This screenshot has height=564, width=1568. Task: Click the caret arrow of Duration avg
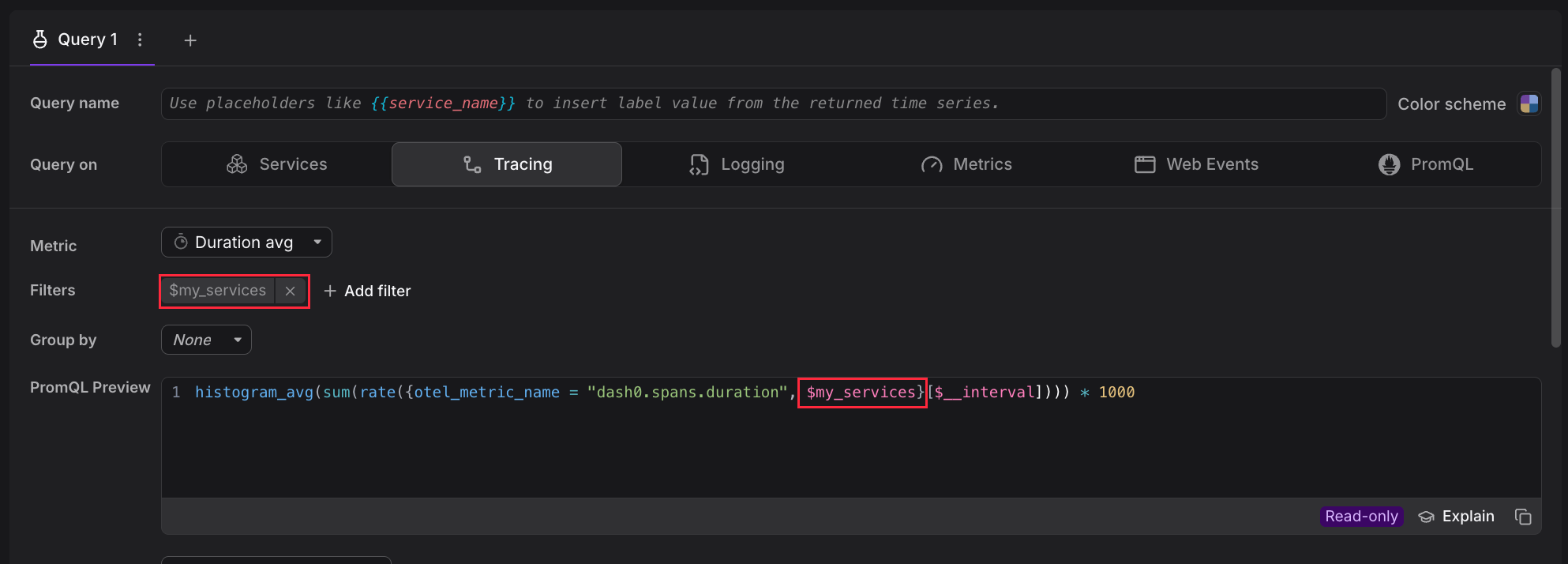[317, 243]
